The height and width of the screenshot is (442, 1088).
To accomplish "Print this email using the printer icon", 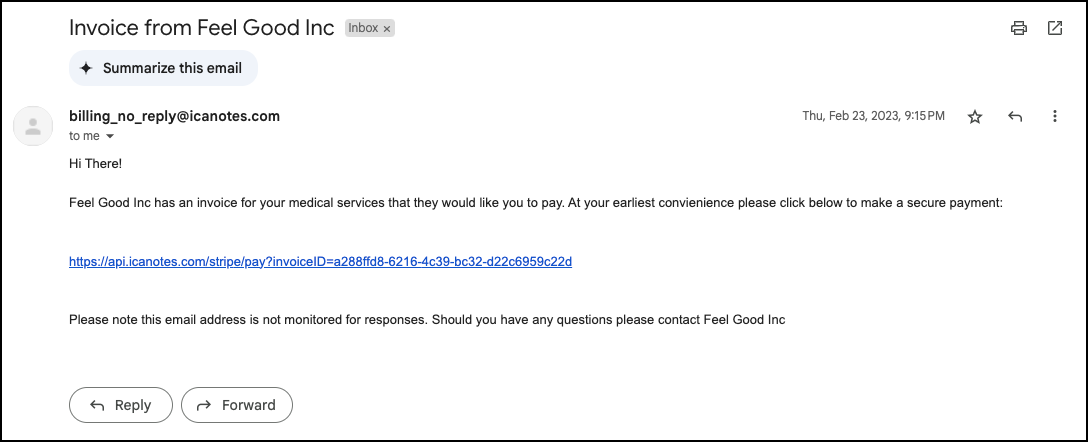I will point(1019,28).
